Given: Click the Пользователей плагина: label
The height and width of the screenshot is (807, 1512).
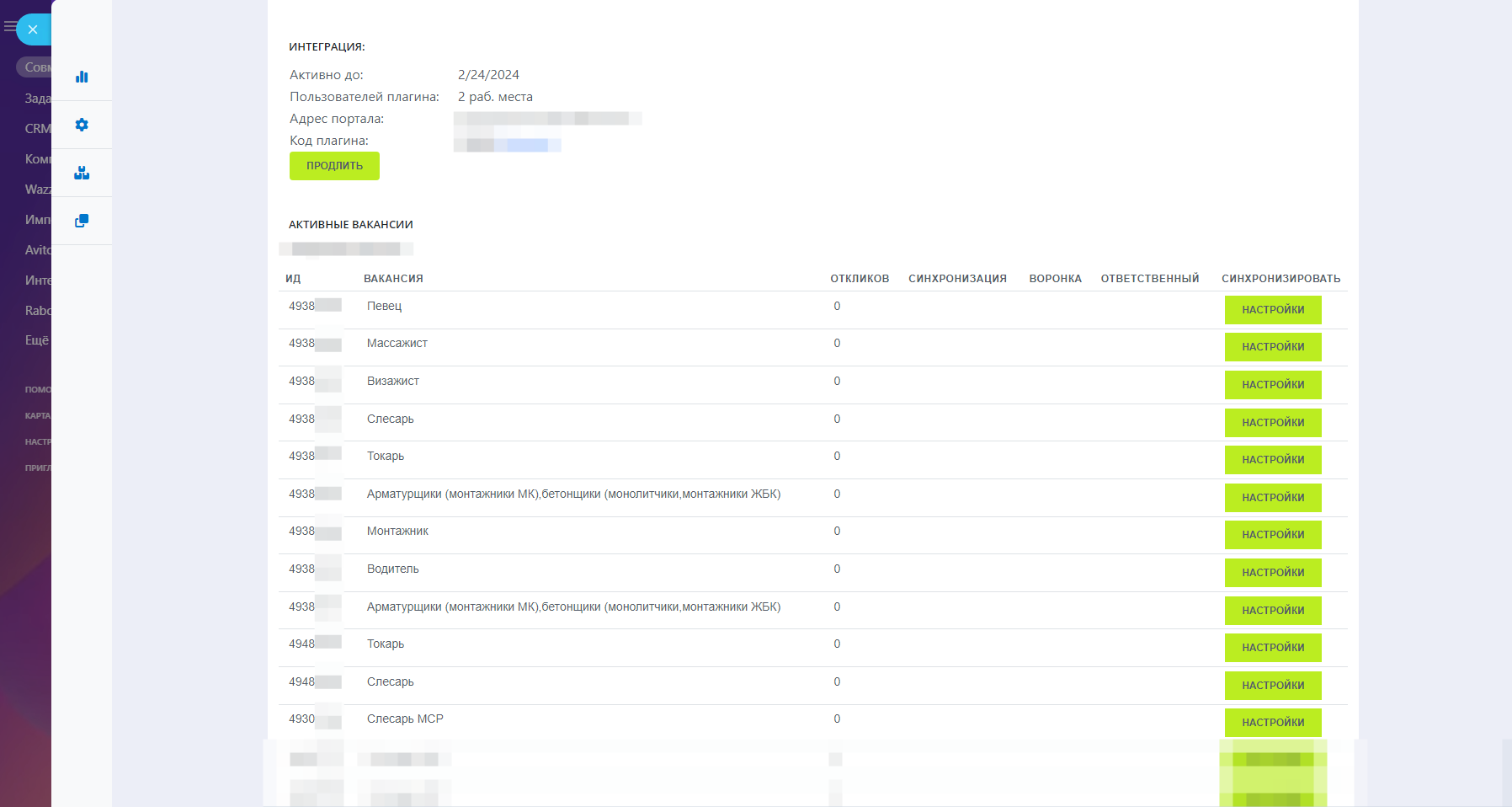Looking at the screenshot, I should click(365, 97).
